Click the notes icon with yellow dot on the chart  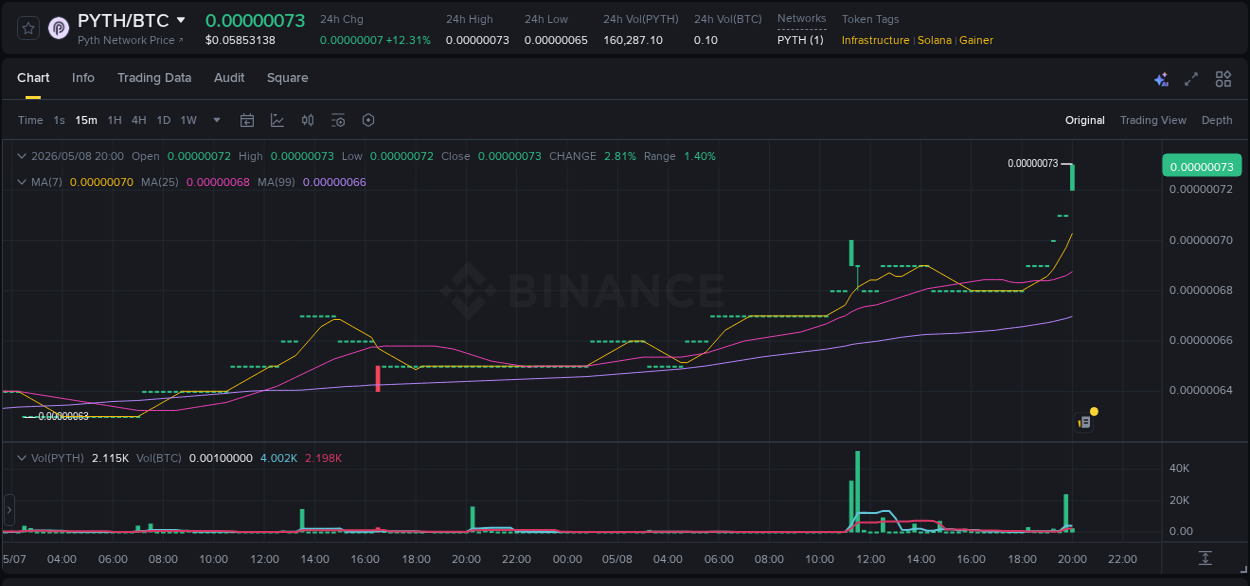1084,422
